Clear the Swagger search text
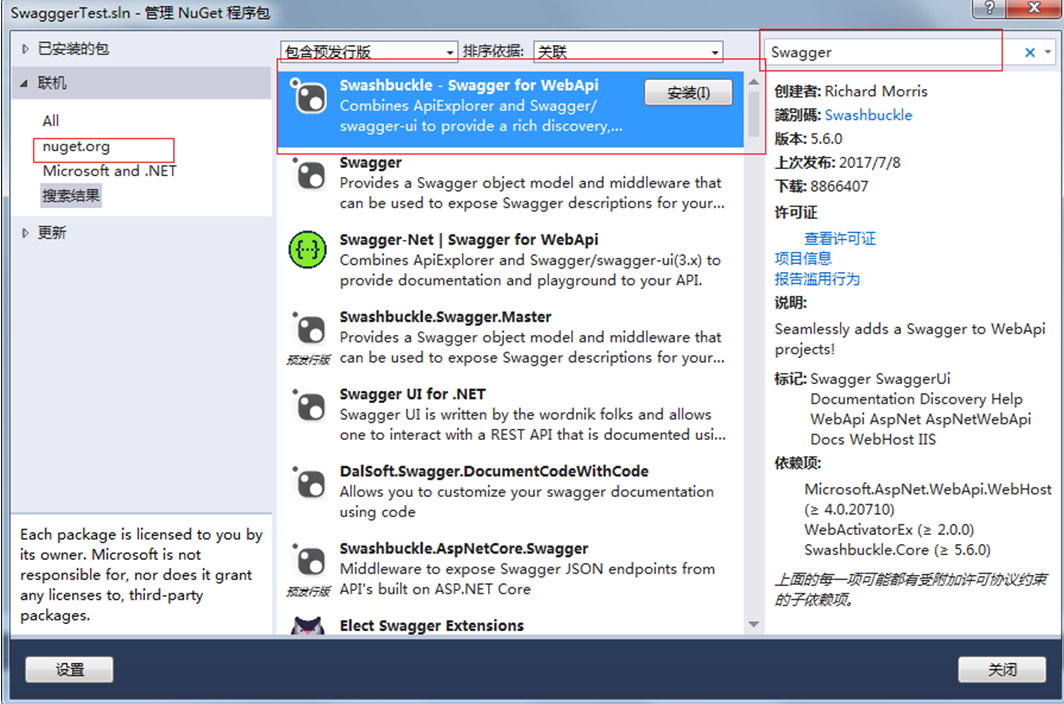 [1029, 52]
